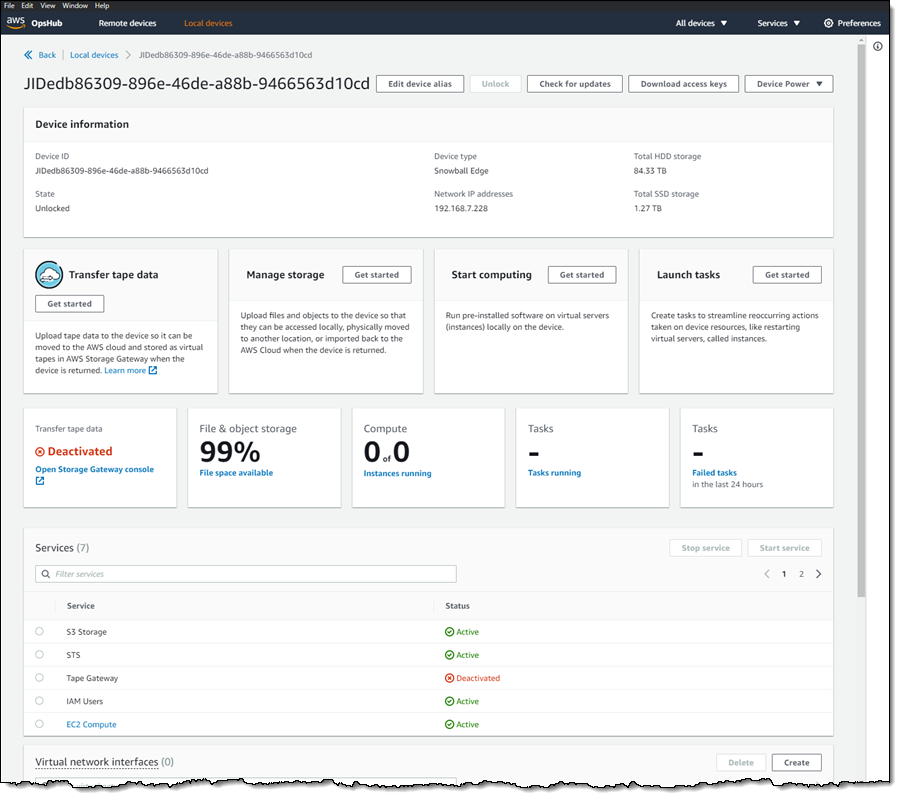The image size is (900, 798).
Task: Open the View menu
Action: coord(48,6)
